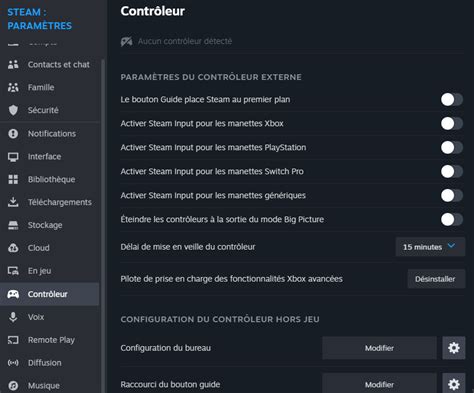
Task: Enable Steam Input for Switch Pro controllers
Action: tap(452, 171)
